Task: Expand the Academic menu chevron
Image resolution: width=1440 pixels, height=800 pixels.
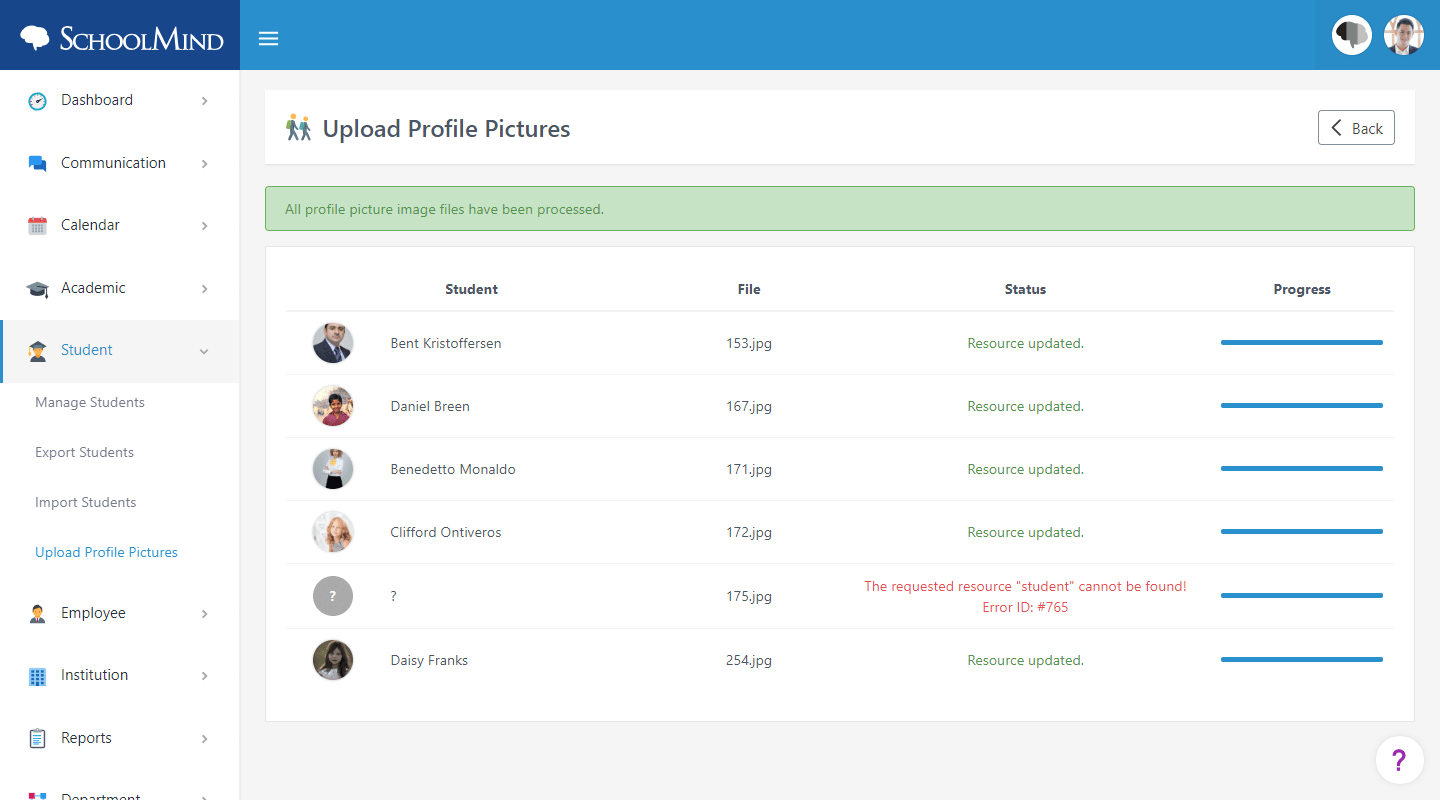Action: tap(204, 289)
